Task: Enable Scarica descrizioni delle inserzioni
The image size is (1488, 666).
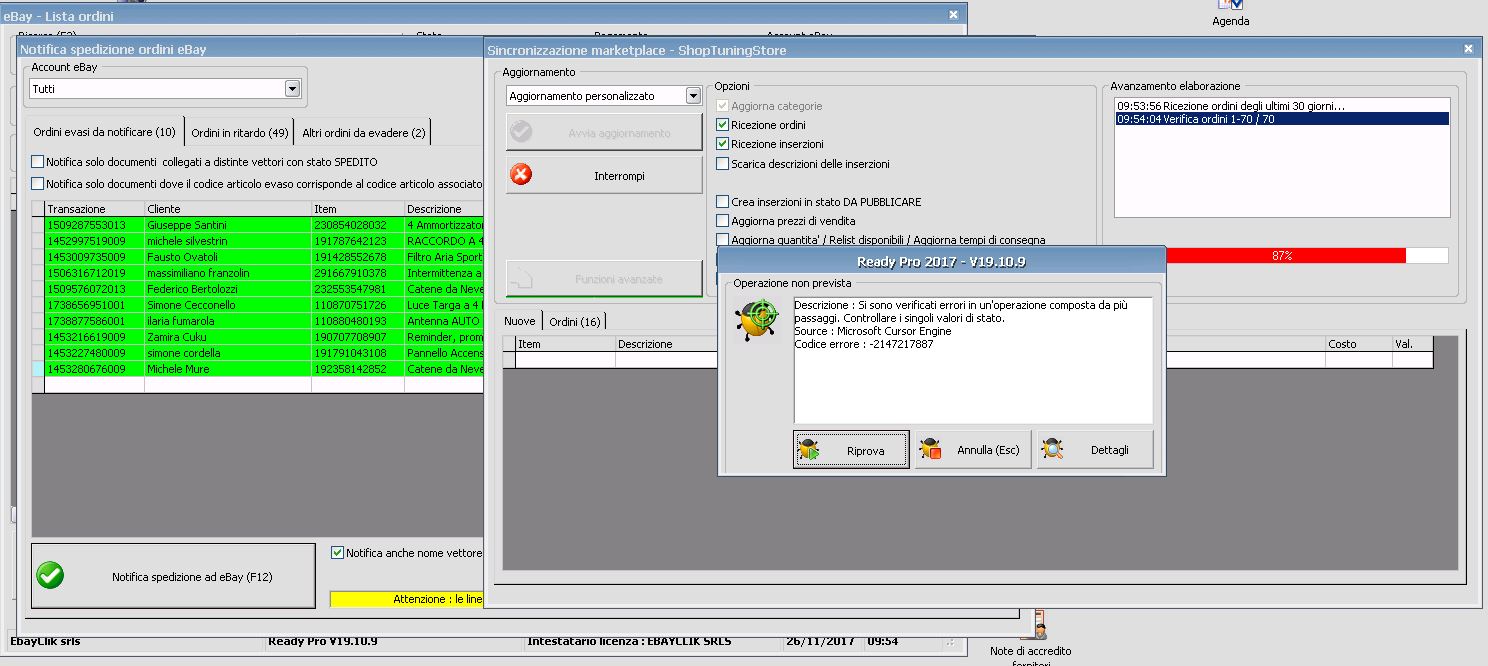Action: coord(723,164)
